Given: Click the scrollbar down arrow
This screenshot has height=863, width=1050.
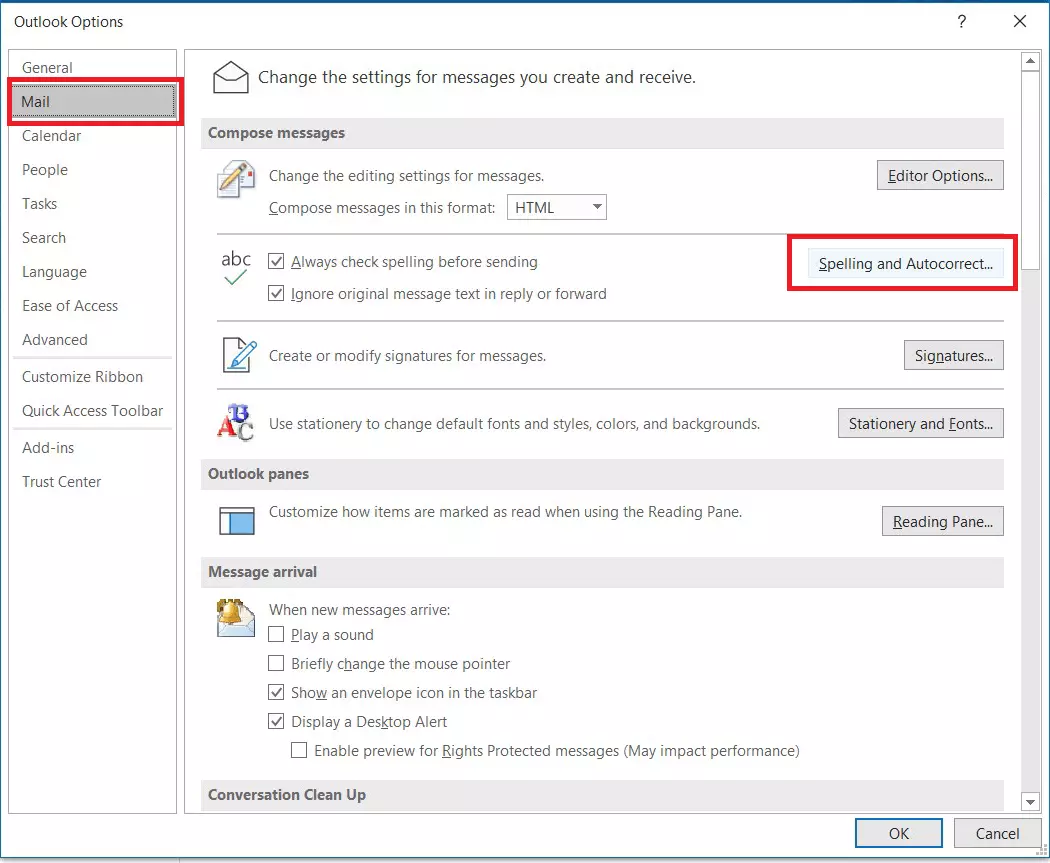Looking at the screenshot, I should point(1031,801).
